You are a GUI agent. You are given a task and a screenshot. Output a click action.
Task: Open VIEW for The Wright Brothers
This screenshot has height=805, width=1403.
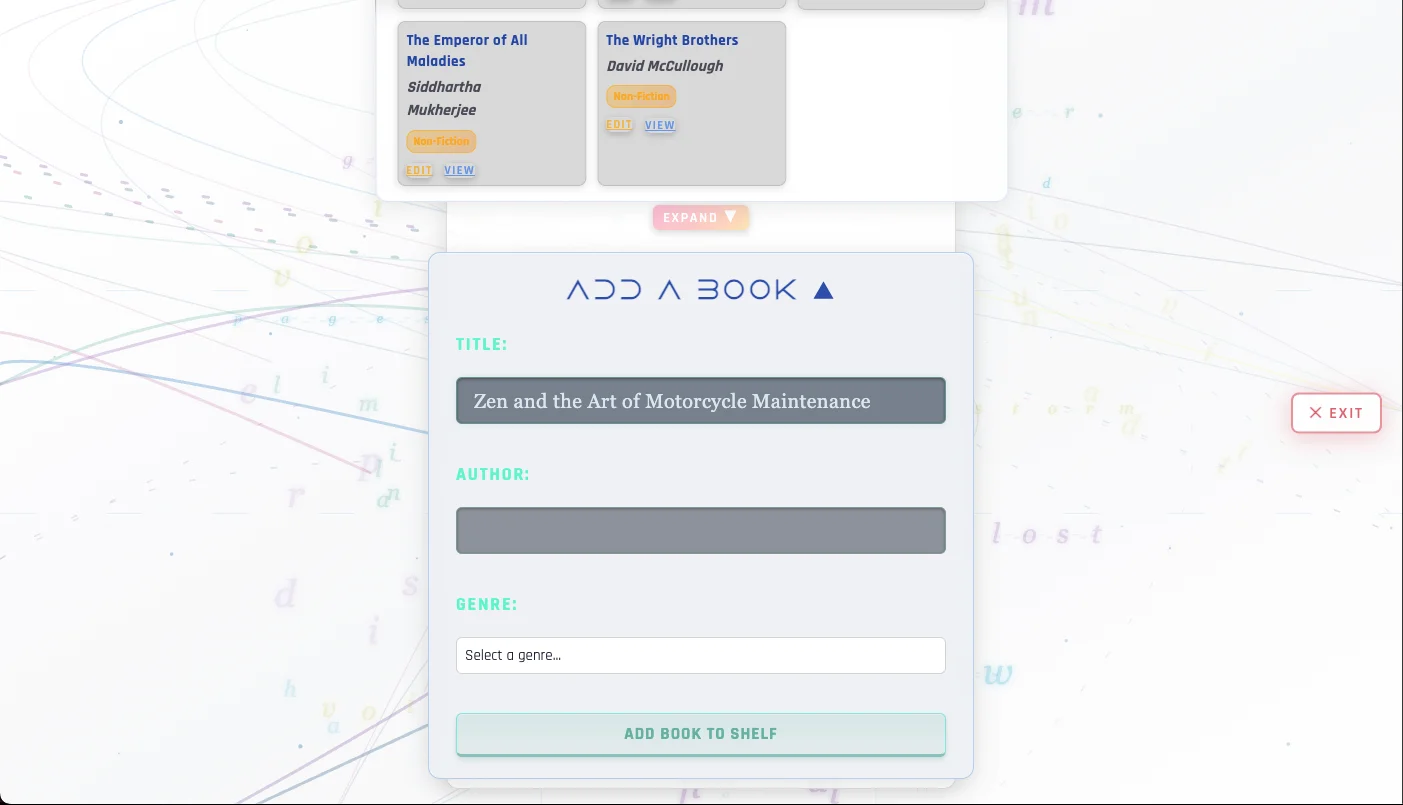coord(660,125)
